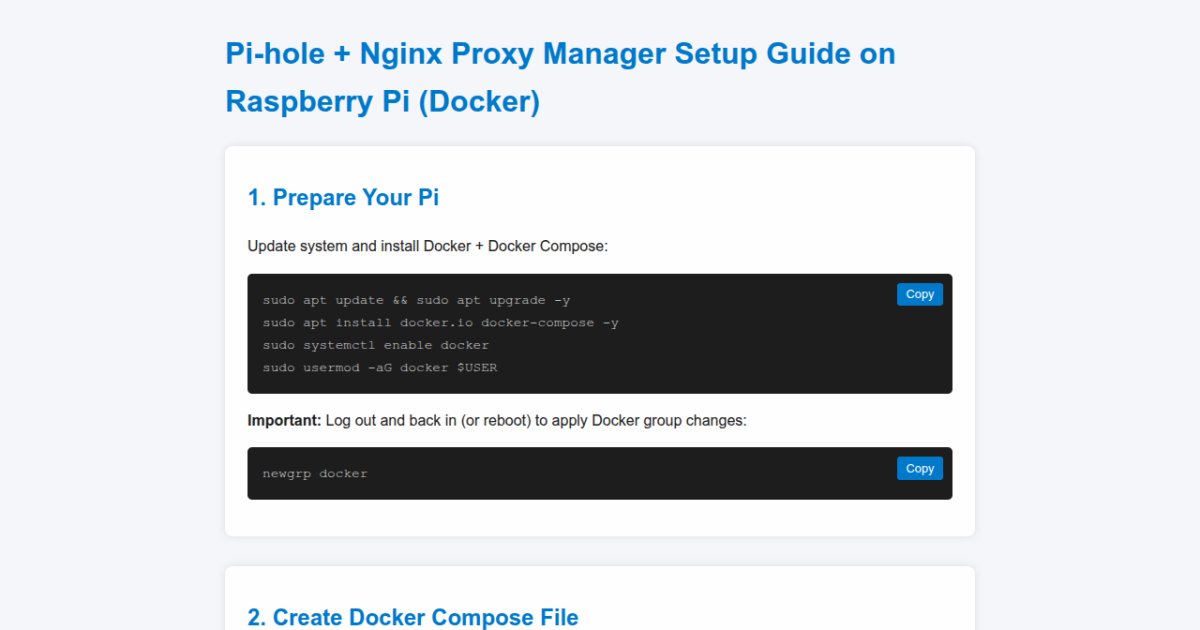Click the '$USER' variable in the code
The height and width of the screenshot is (630, 1200).
(477, 368)
